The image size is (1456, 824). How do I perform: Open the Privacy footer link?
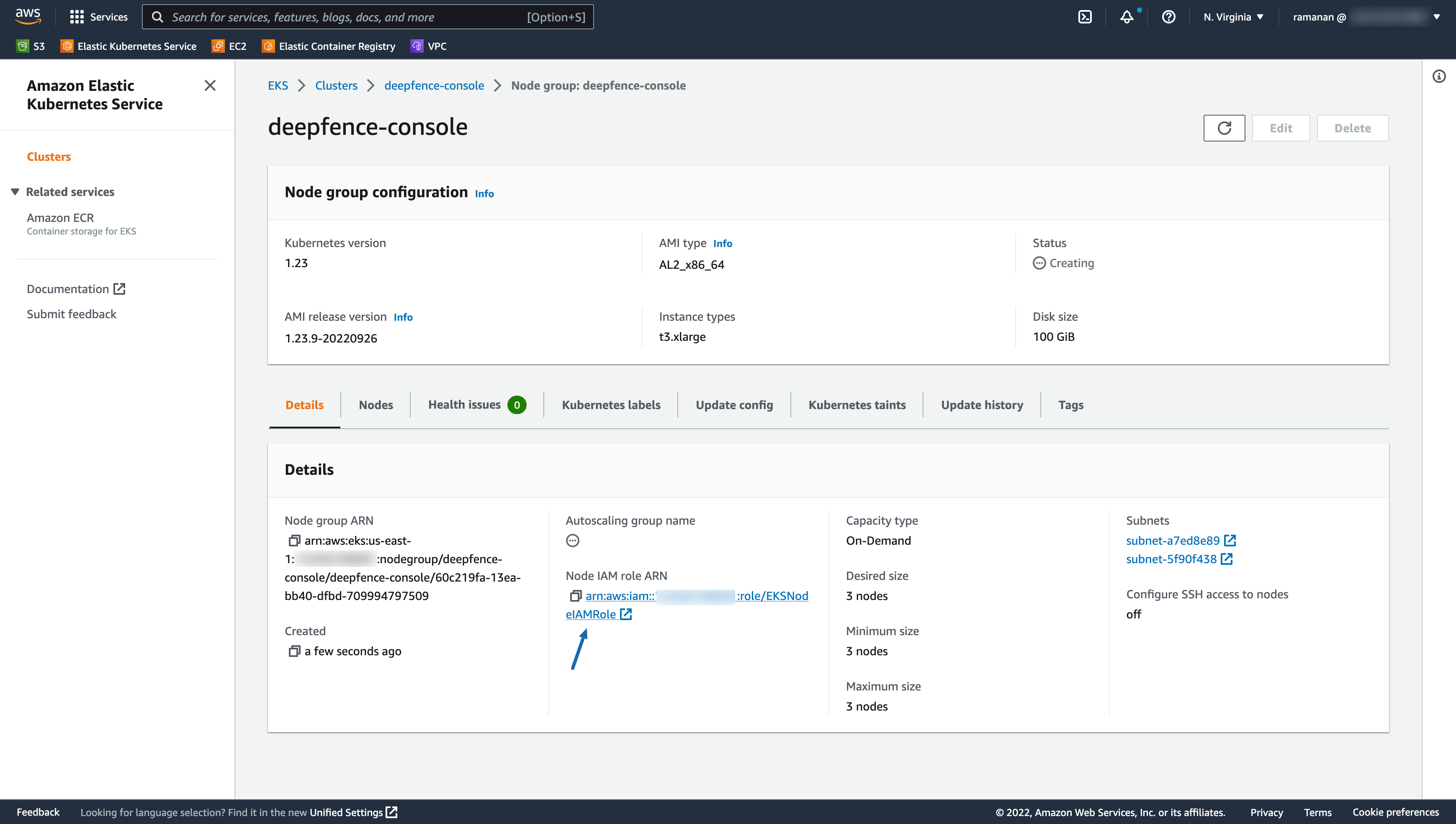pos(1266,813)
